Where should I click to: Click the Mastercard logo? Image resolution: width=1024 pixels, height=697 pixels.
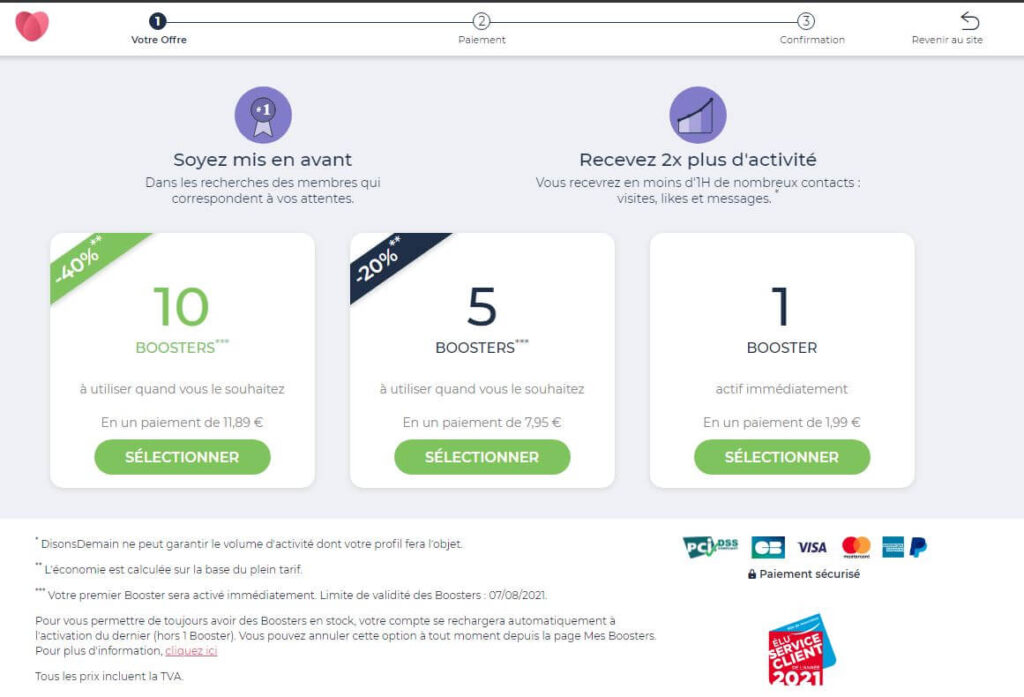coord(856,547)
